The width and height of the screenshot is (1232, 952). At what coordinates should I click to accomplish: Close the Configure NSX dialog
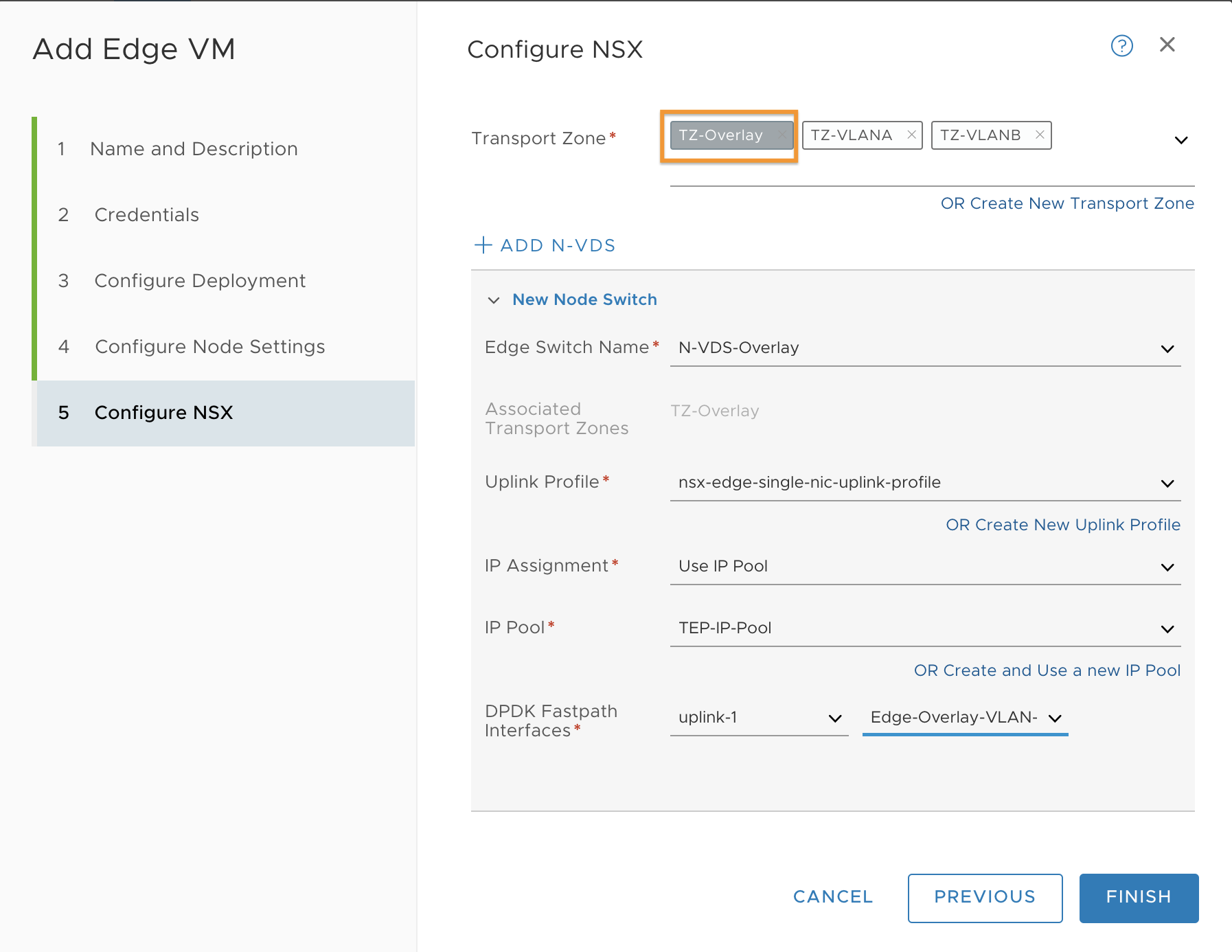(x=1167, y=45)
